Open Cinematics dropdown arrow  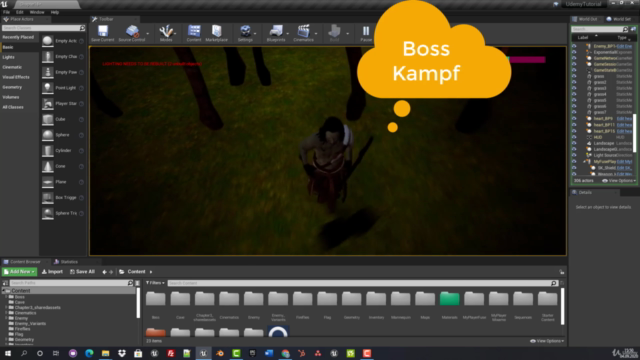pos(316,33)
